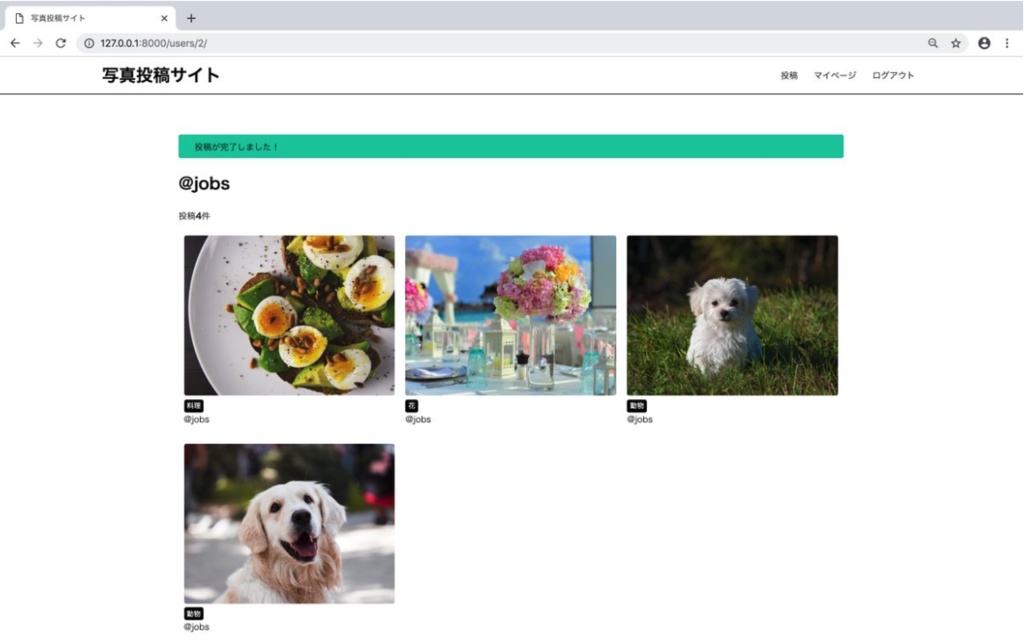This screenshot has width=1024, height=644.
Task: Click @jobs under the food photo
Action: (197, 419)
